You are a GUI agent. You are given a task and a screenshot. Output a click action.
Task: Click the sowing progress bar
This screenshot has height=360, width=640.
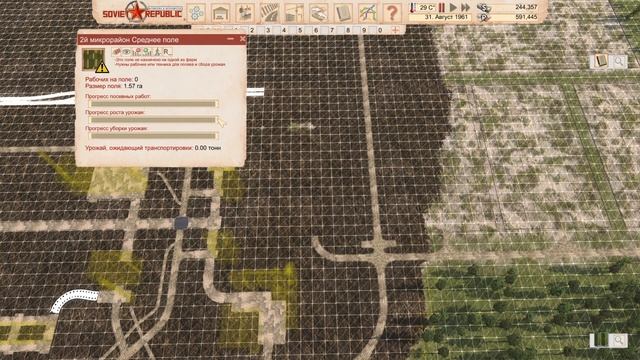[153, 104]
